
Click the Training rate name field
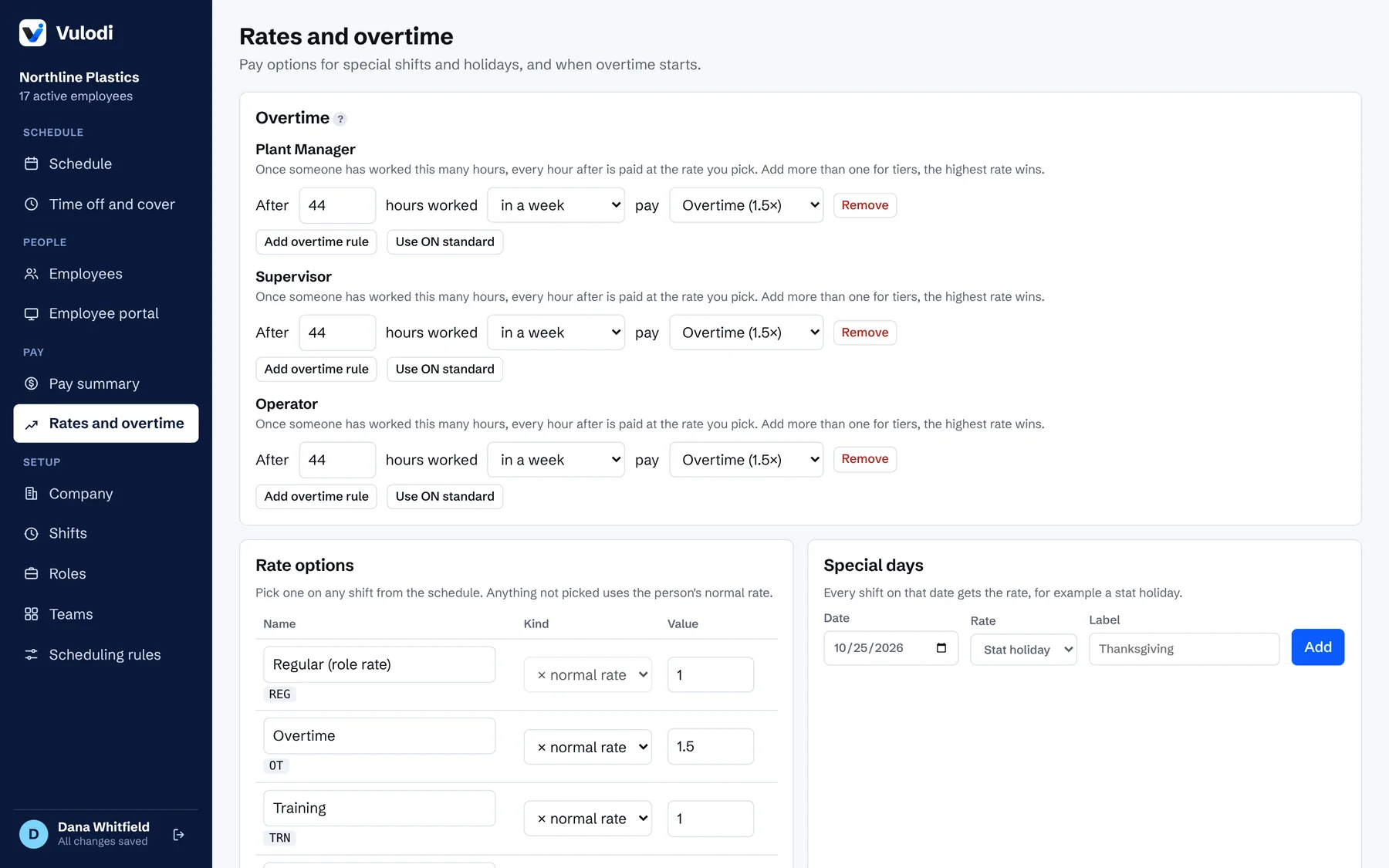[380, 809]
